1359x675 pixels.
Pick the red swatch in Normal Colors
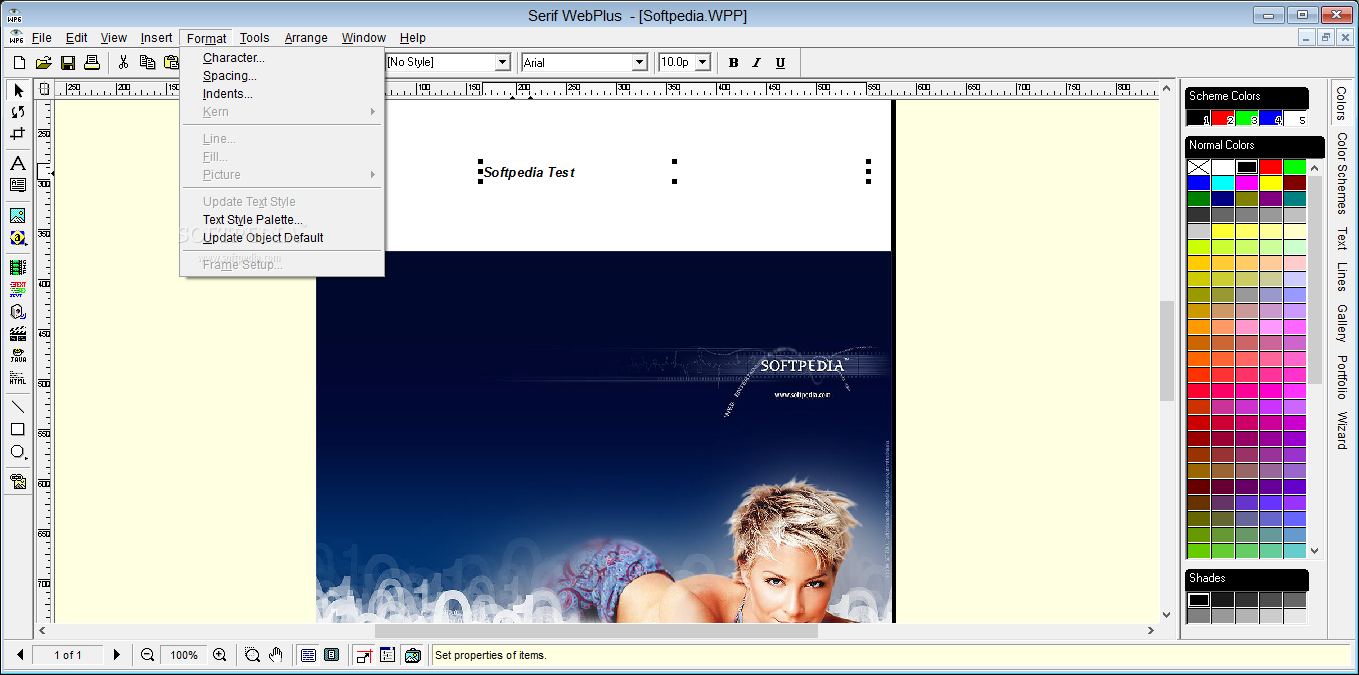1270,167
